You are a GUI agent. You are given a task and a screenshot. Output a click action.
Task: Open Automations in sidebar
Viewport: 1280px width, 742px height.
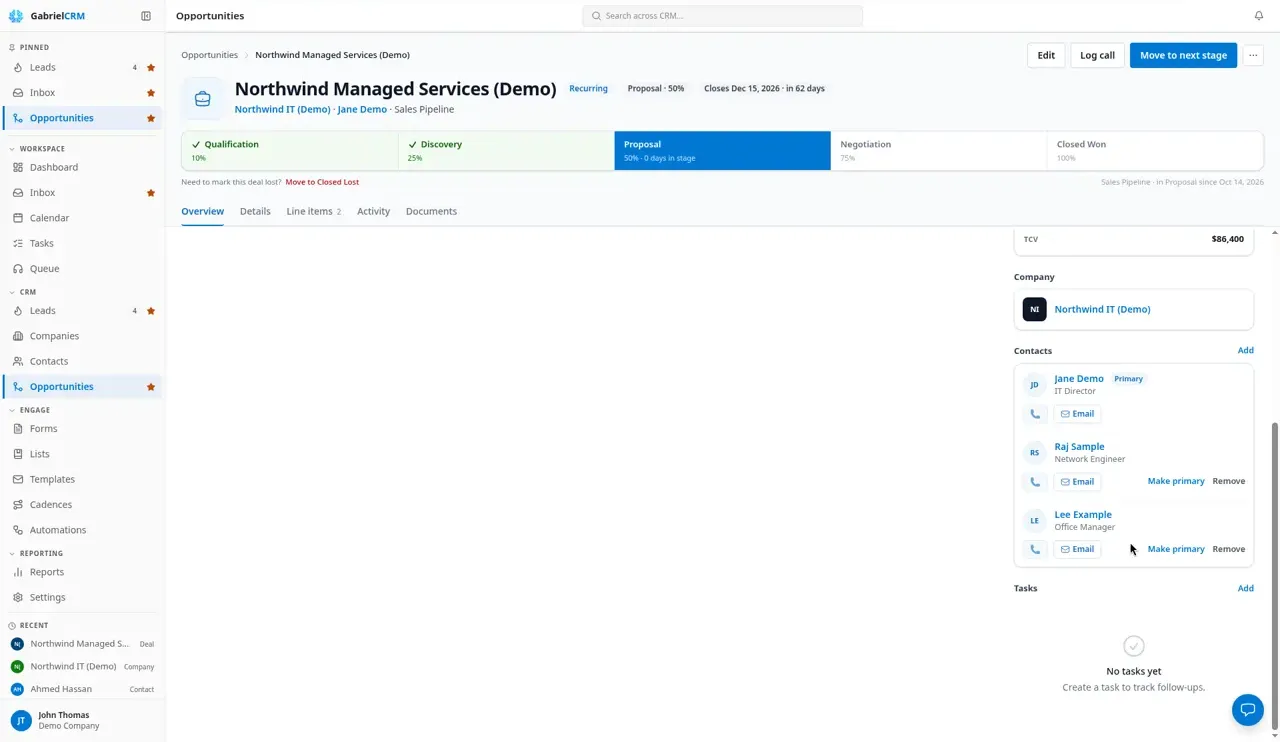tap(58, 530)
